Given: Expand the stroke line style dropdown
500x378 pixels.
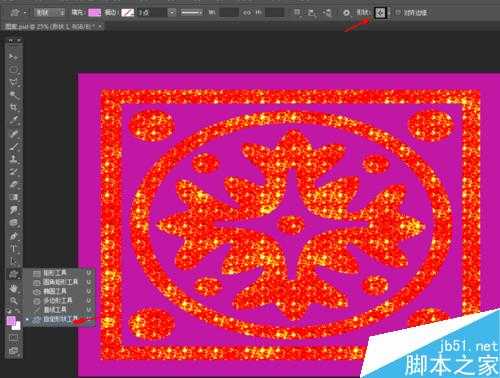Looking at the screenshot, I should pos(192,13).
